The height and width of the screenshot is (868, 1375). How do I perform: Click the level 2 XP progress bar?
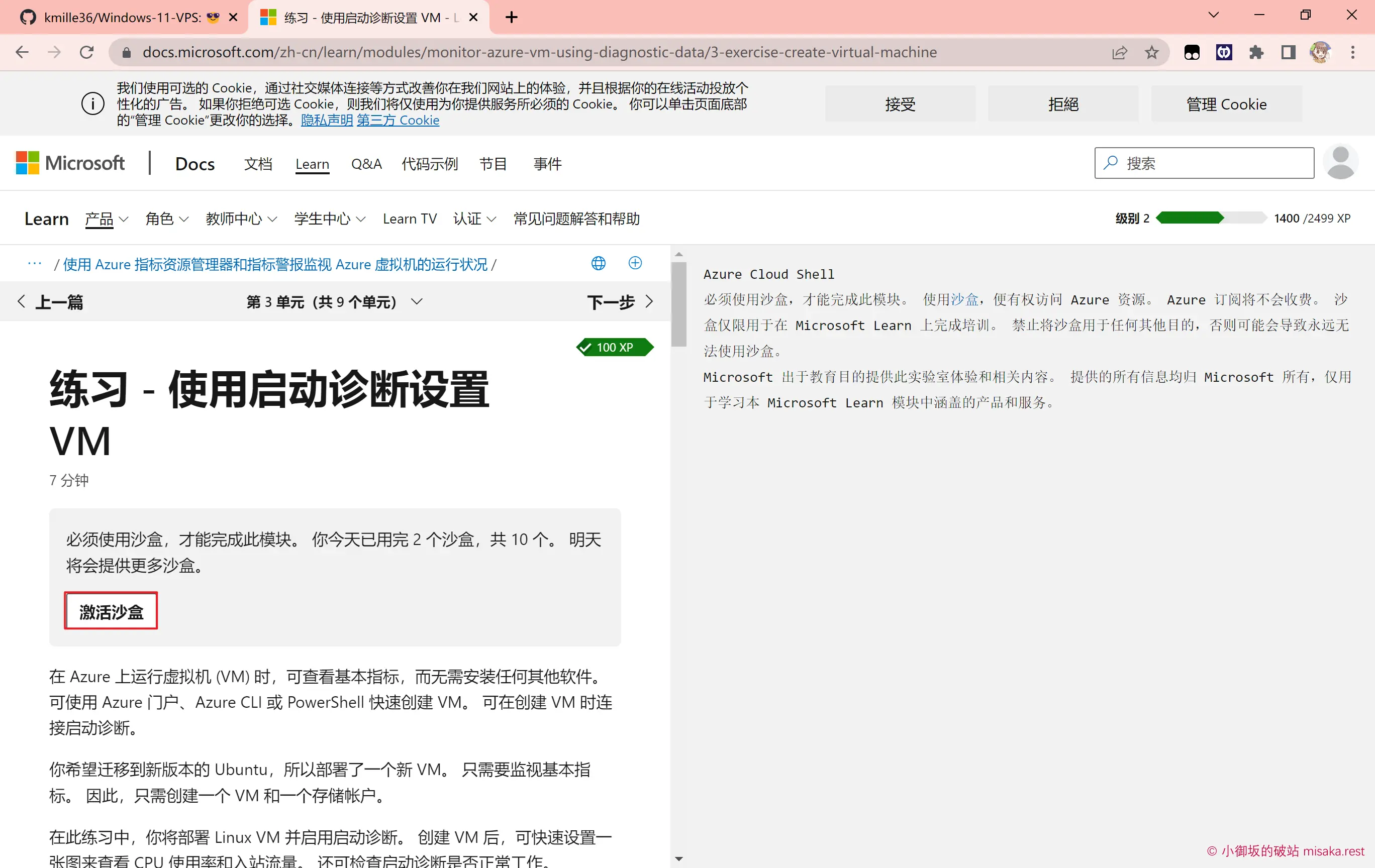pyautogui.click(x=1211, y=218)
